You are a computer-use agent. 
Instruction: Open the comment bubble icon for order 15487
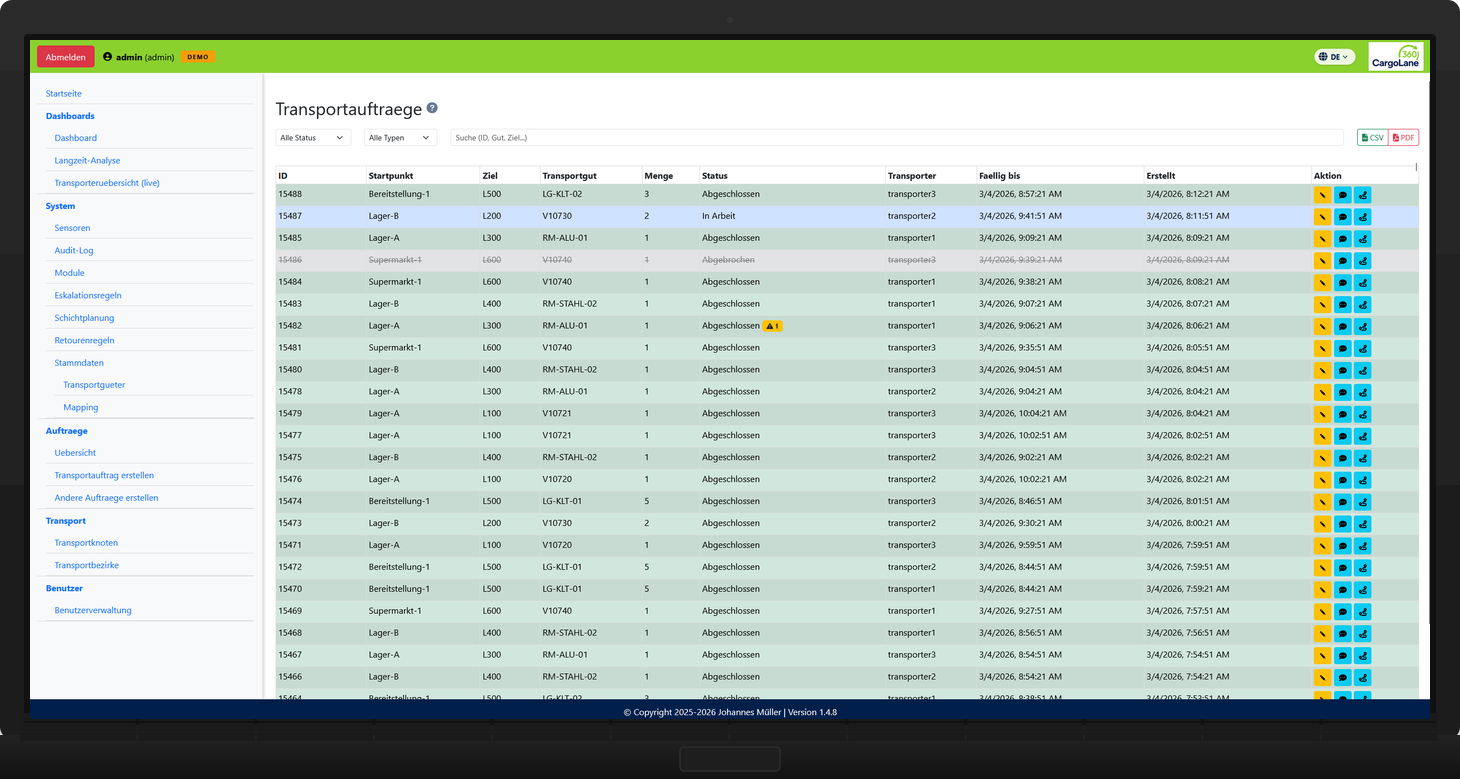[x=1342, y=217]
